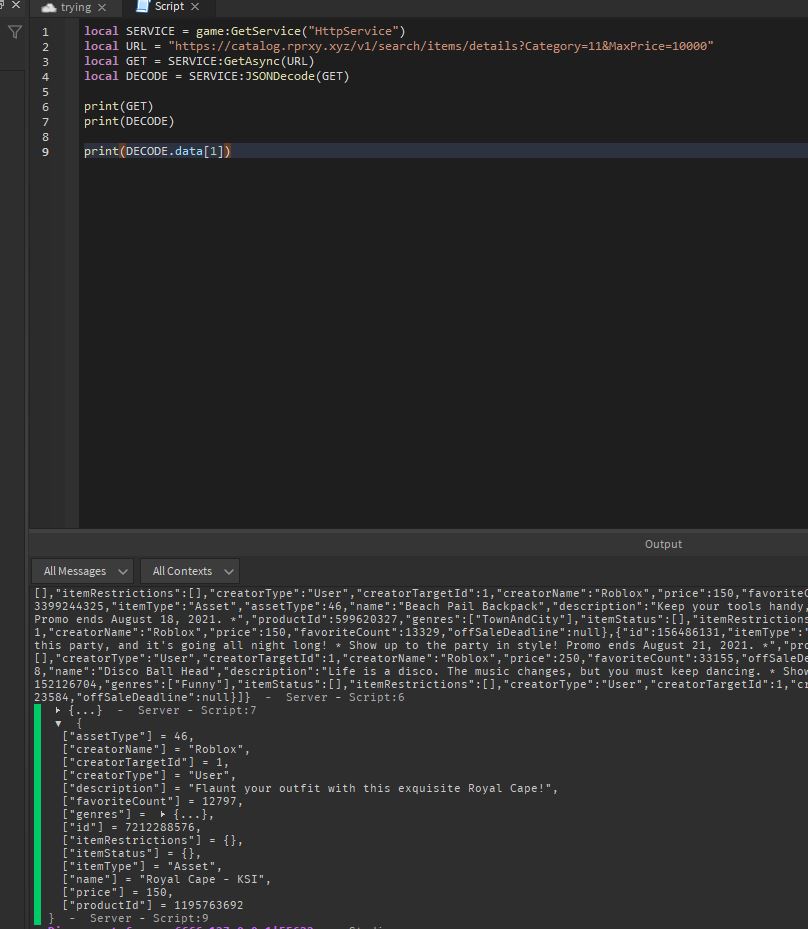The height and width of the screenshot is (929, 808).
Task: Click the 'Beach Pail Backpack' JSON output line
Action: coord(421,606)
